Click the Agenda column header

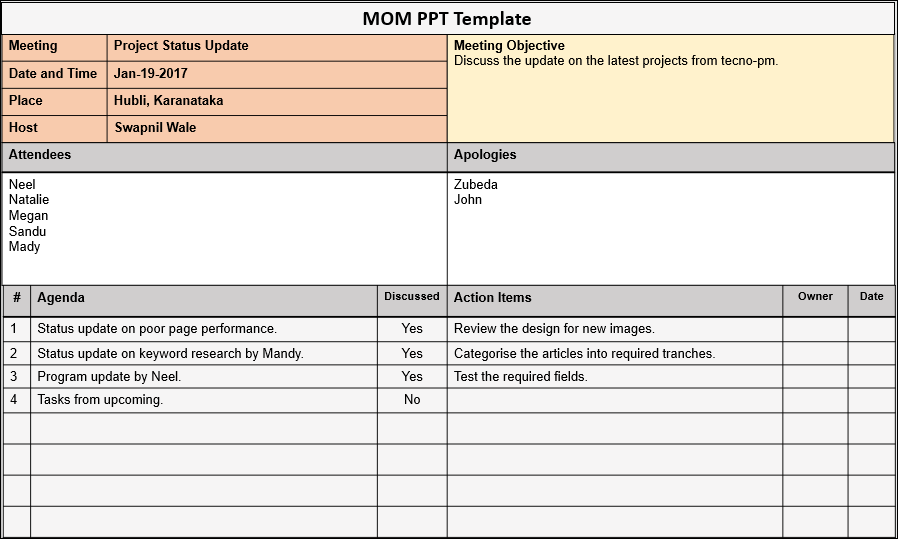click(x=61, y=298)
